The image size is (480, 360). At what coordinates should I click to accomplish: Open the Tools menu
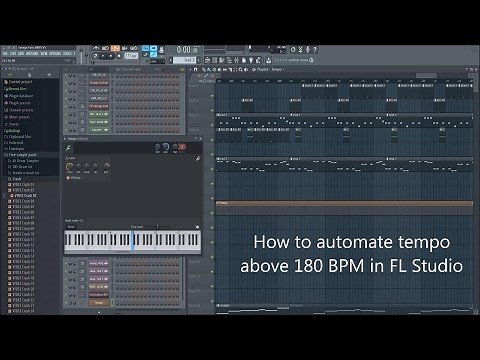click(x=67, y=53)
